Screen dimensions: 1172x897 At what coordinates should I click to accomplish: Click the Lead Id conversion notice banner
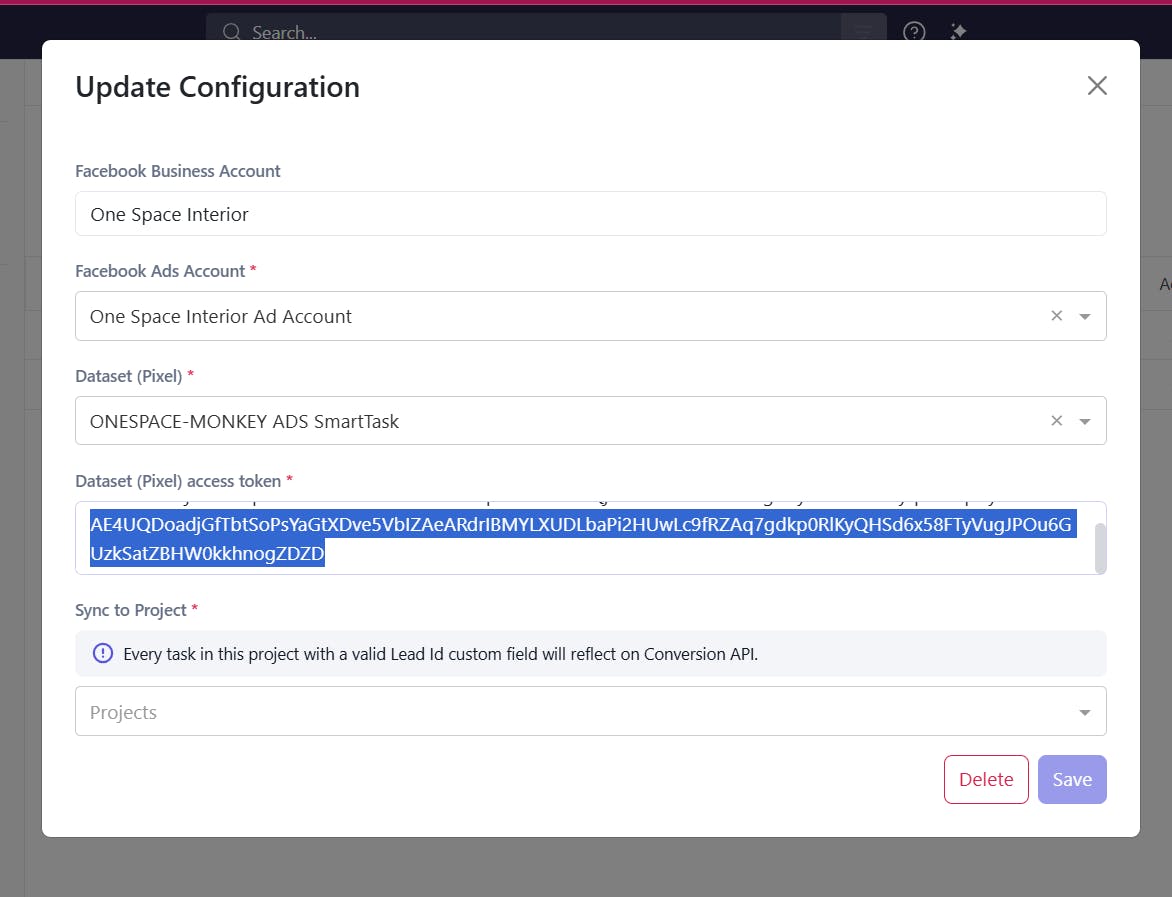pos(590,653)
